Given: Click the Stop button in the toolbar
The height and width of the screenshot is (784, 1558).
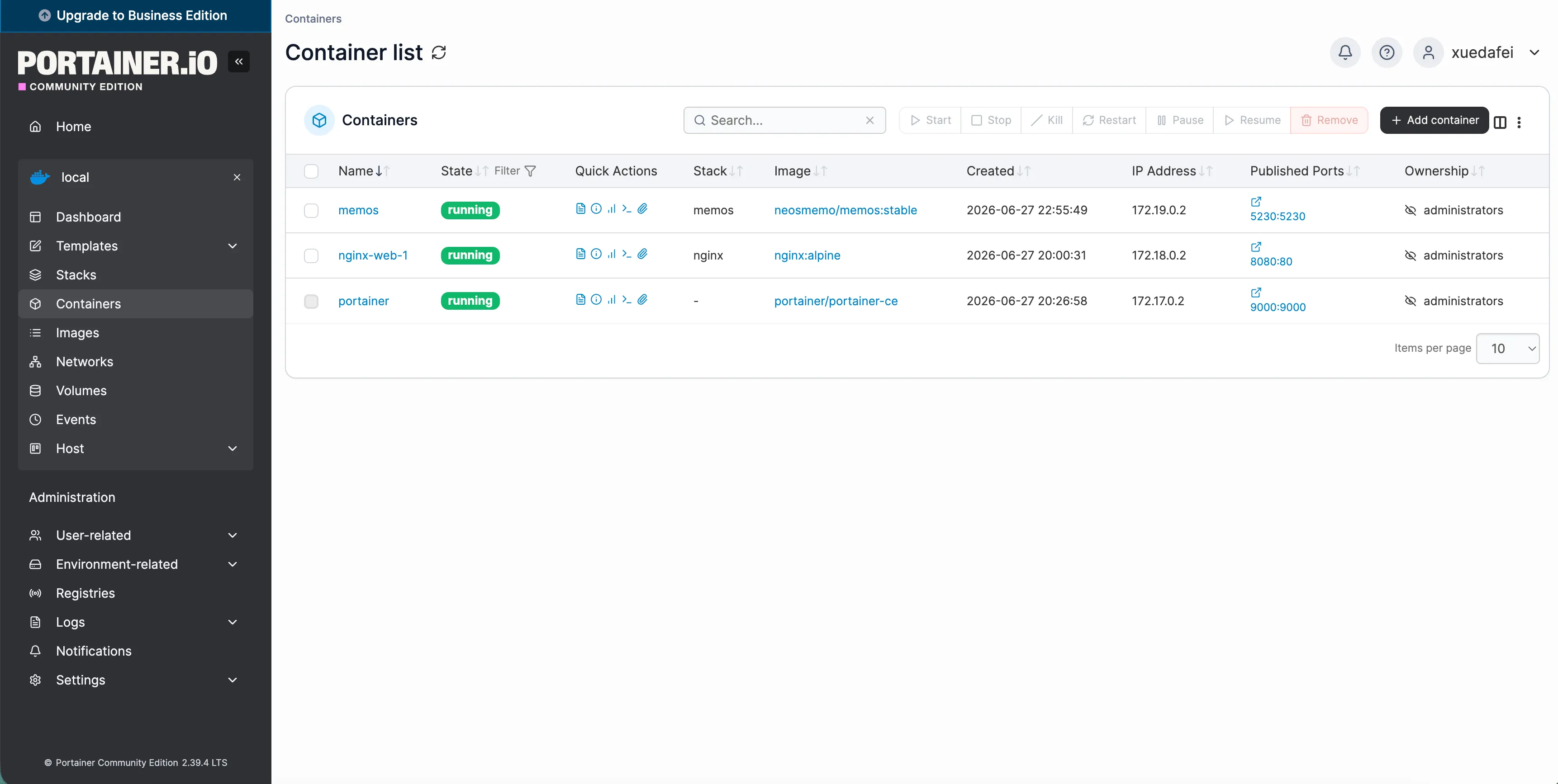Looking at the screenshot, I should pos(991,120).
